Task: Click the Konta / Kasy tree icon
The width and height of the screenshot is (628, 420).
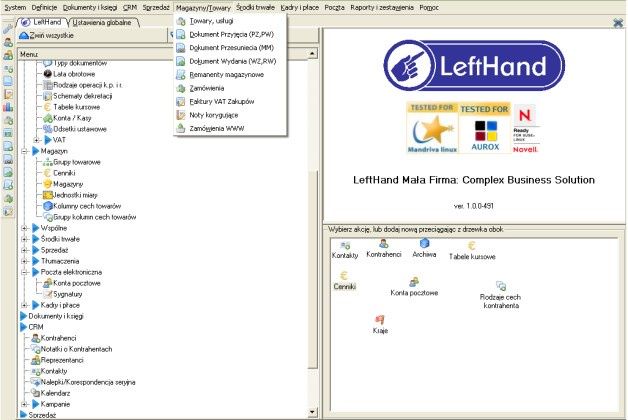Action: coord(48,118)
